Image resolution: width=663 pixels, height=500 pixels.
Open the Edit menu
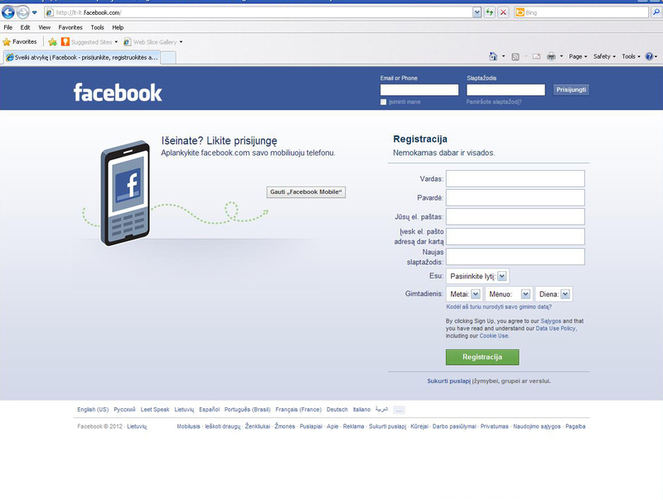25,27
